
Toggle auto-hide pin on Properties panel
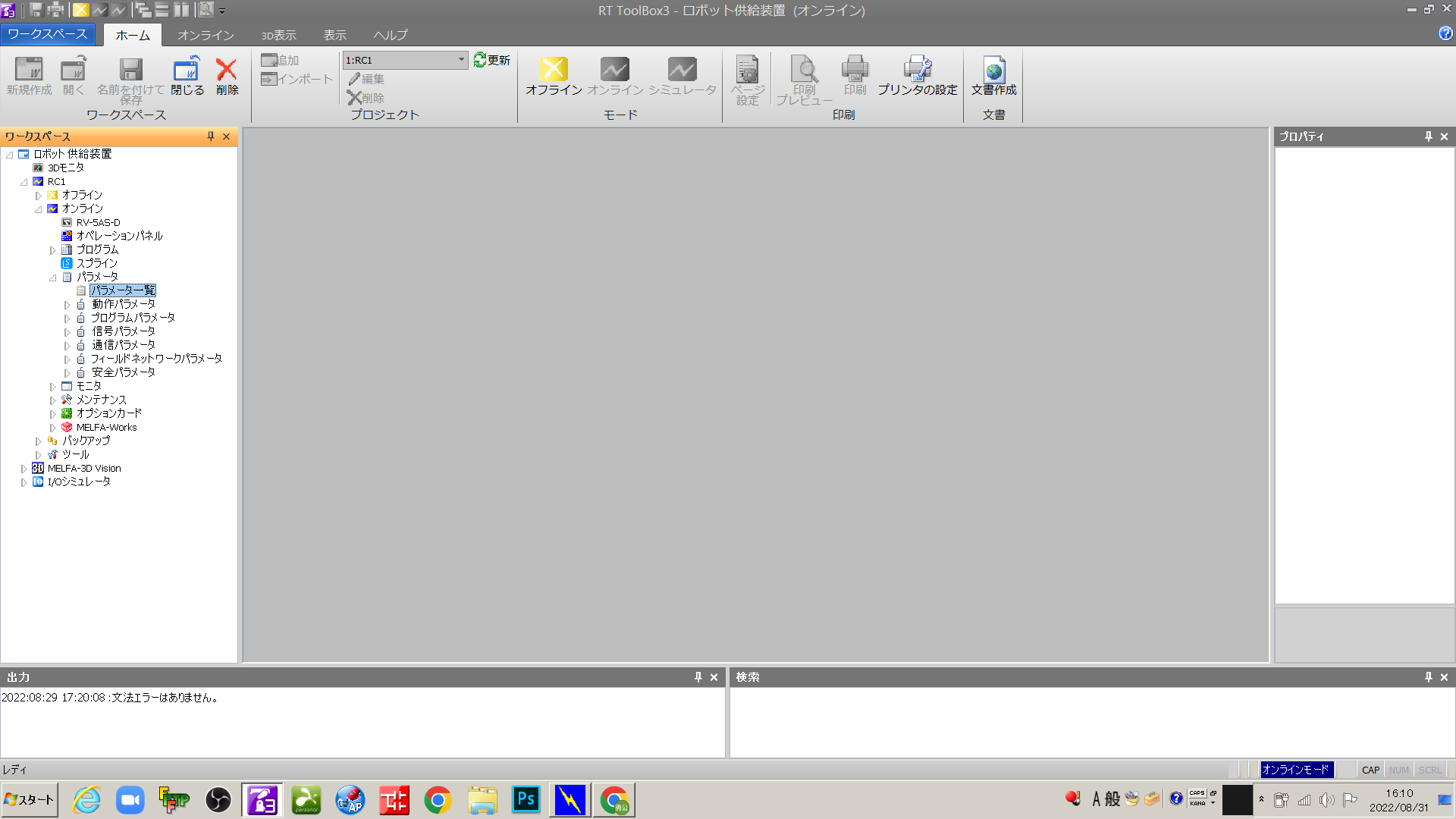pyautogui.click(x=1428, y=136)
